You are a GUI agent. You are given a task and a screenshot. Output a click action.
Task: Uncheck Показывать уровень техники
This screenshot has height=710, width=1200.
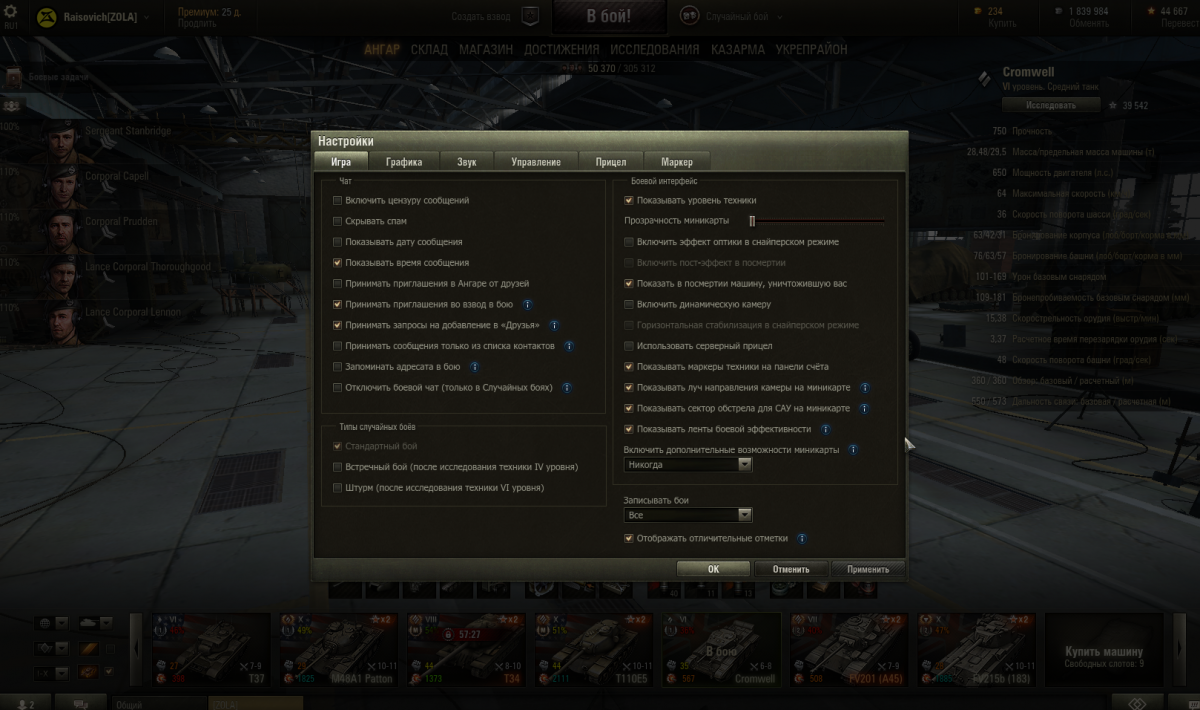pyautogui.click(x=629, y=200)
